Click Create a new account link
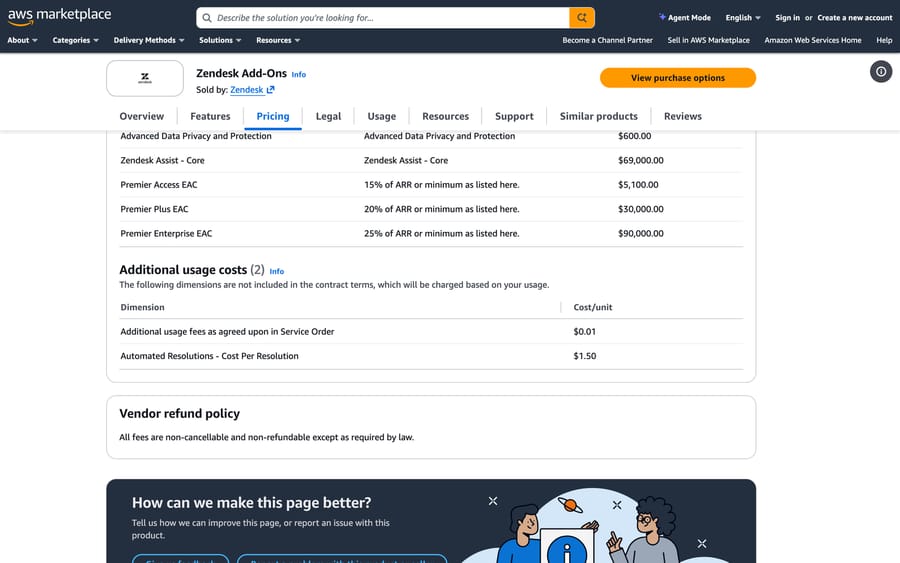Image resolution: width=900 pixels, height=563 pixels. point(855,18)
